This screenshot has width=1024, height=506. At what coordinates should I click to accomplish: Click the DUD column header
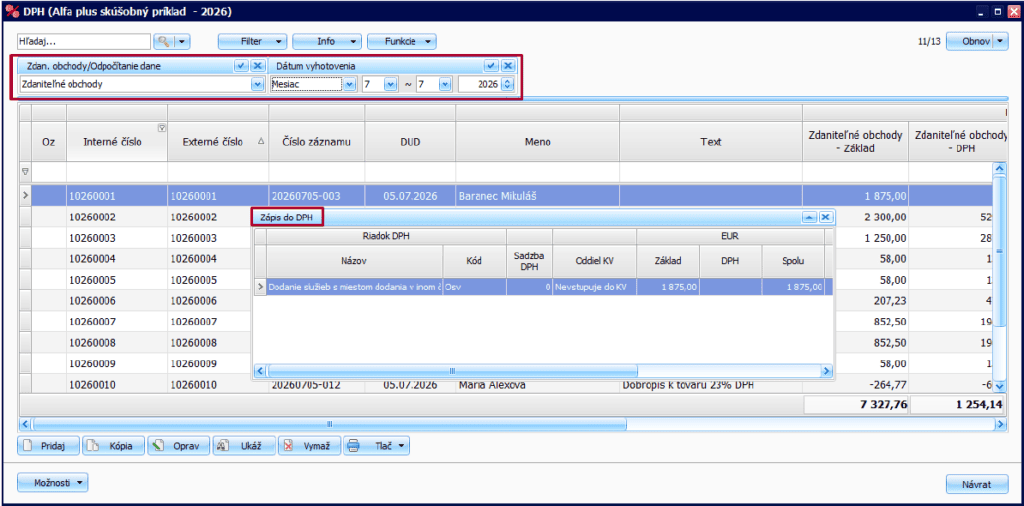(410, 142)
